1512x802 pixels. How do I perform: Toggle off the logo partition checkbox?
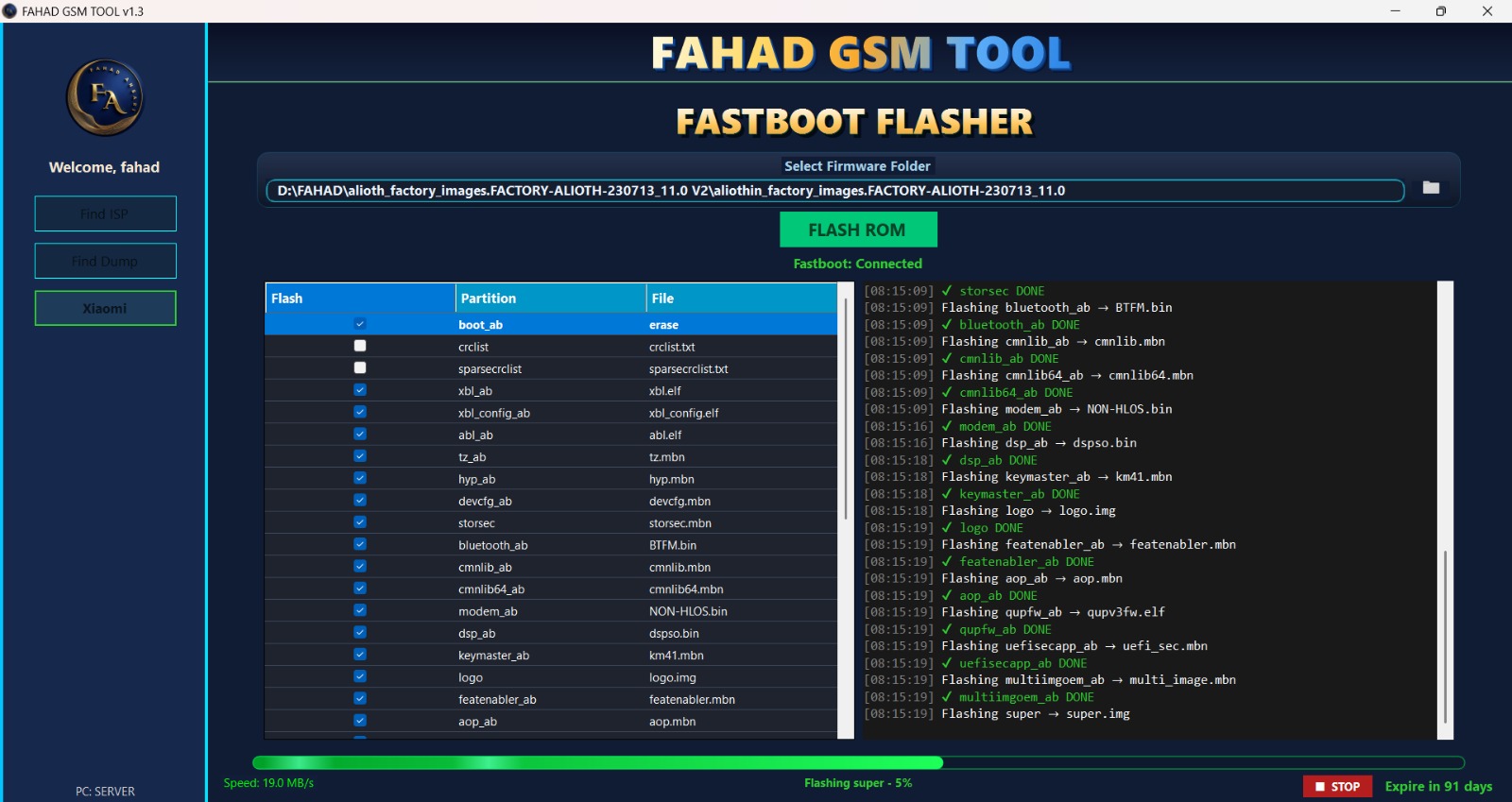point(360,676)
